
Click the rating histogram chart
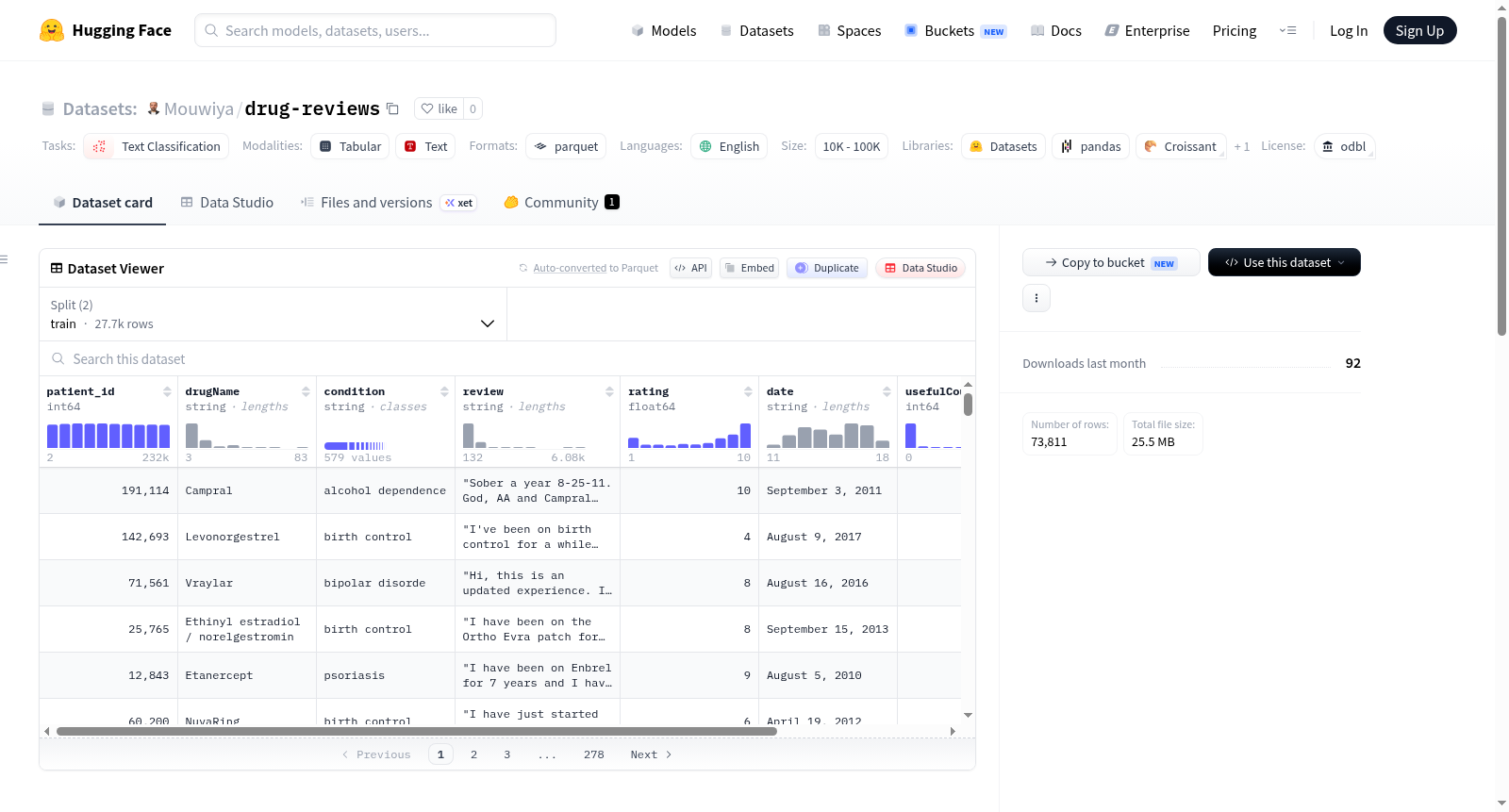[x=689, y=435]
